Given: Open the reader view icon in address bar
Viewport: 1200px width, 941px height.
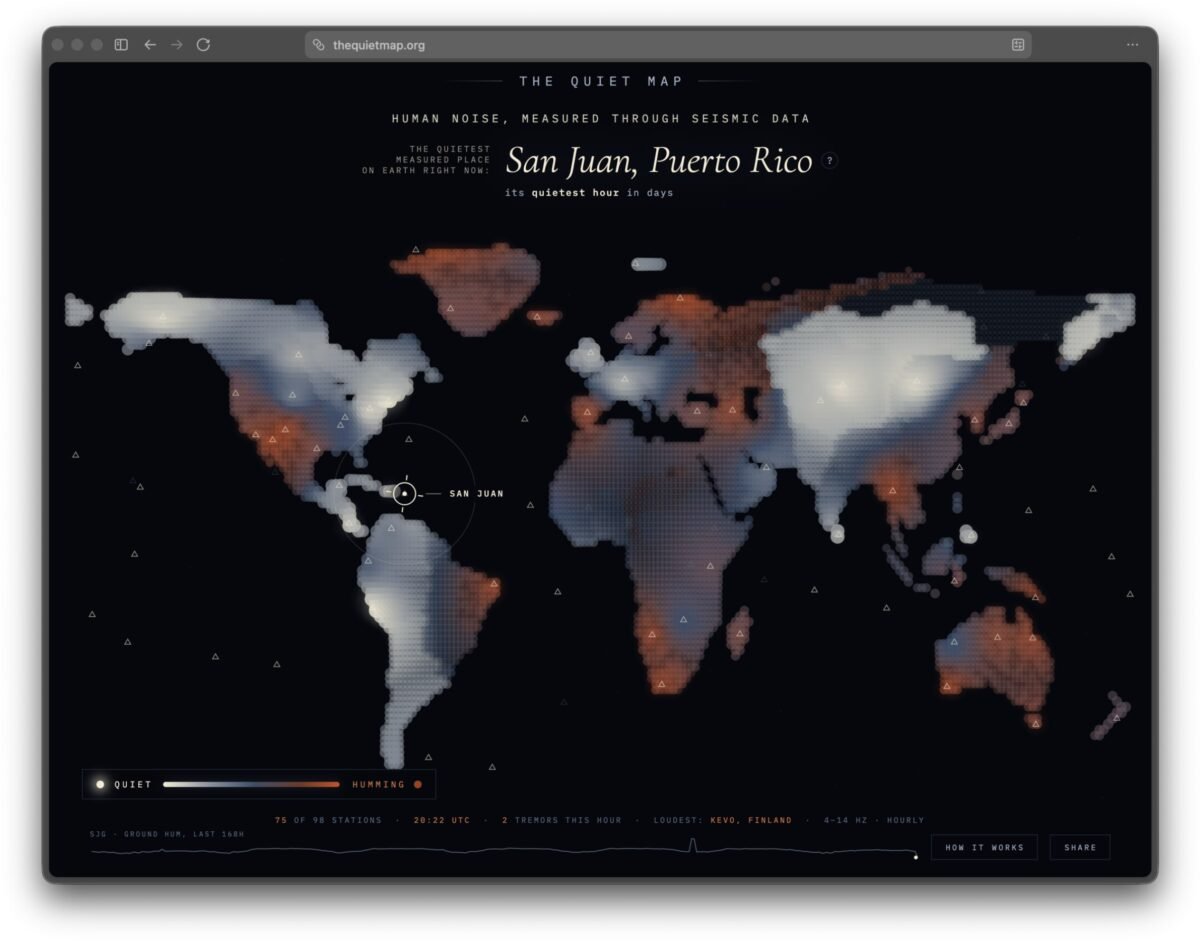Looking at the screenshot, I should (x=1018, y=44).
